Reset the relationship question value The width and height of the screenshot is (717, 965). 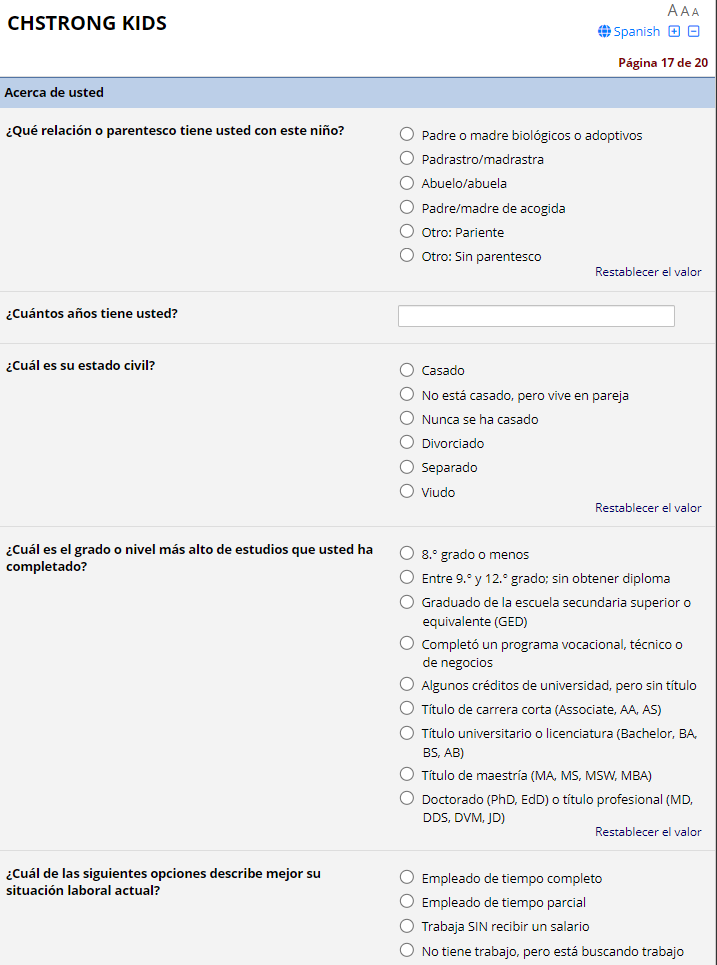[x=648, y=272]
